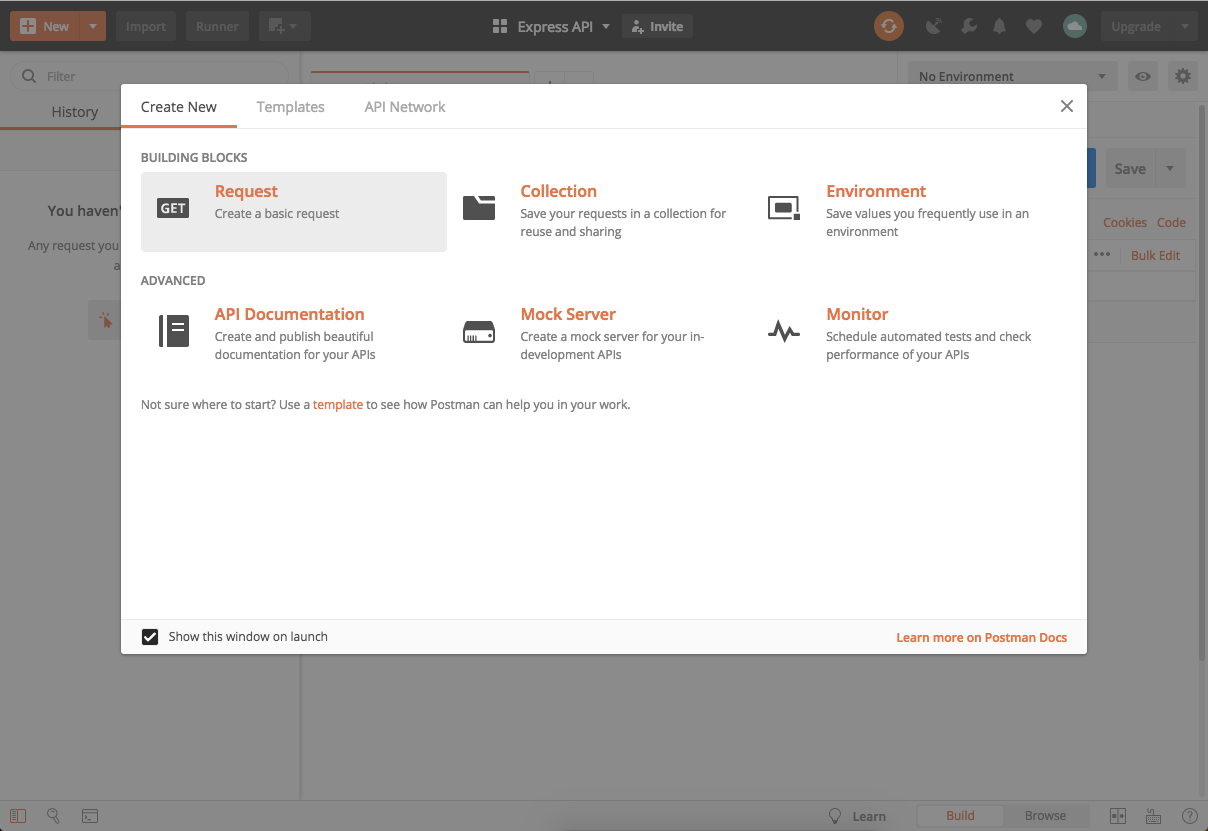1208x831 pixels.
Task: Open the sync status icon
Action: coord(888,25)
